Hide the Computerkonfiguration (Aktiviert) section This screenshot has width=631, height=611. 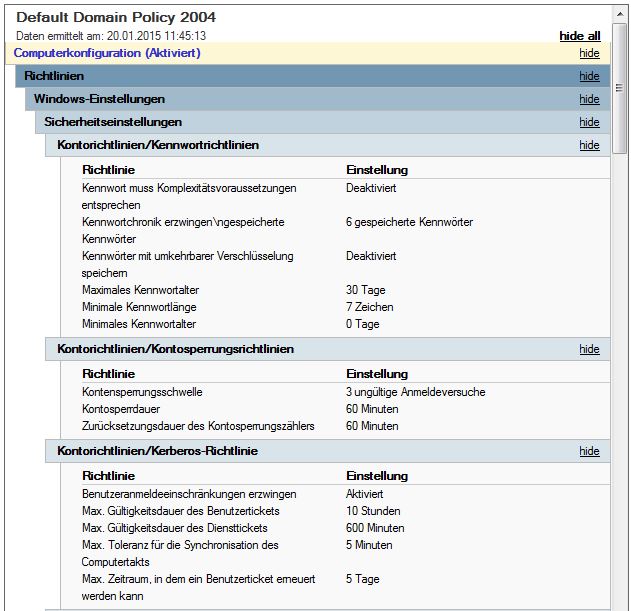tap(589, 53)
